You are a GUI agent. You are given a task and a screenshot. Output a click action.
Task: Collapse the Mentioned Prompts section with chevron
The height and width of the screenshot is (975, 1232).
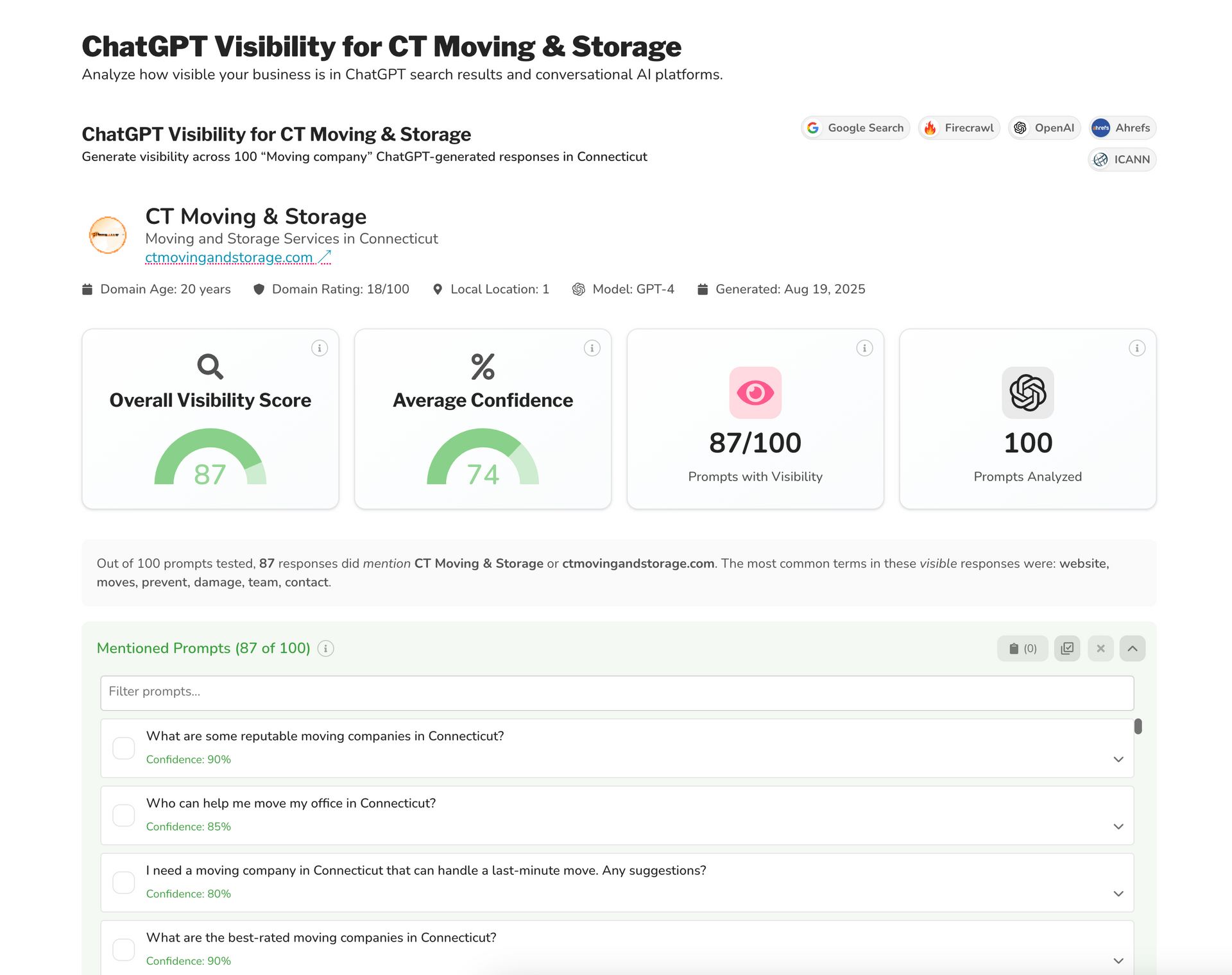click(x=1133, y=649)
